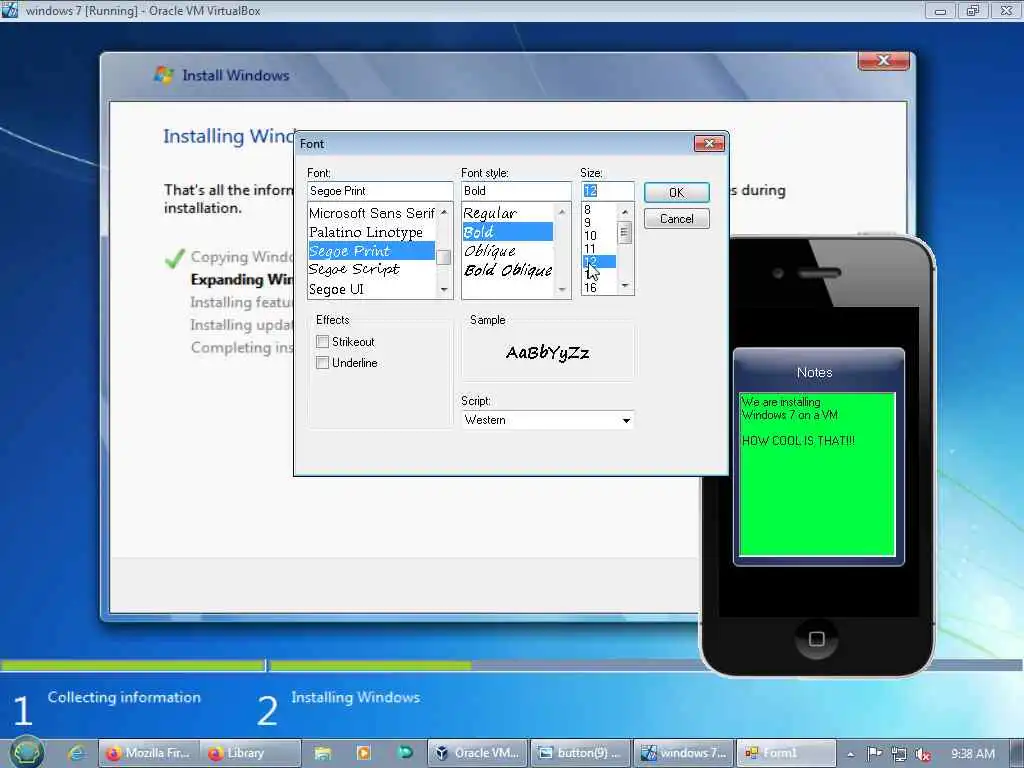Click the green arrow taskbar icon

point(405,753)
